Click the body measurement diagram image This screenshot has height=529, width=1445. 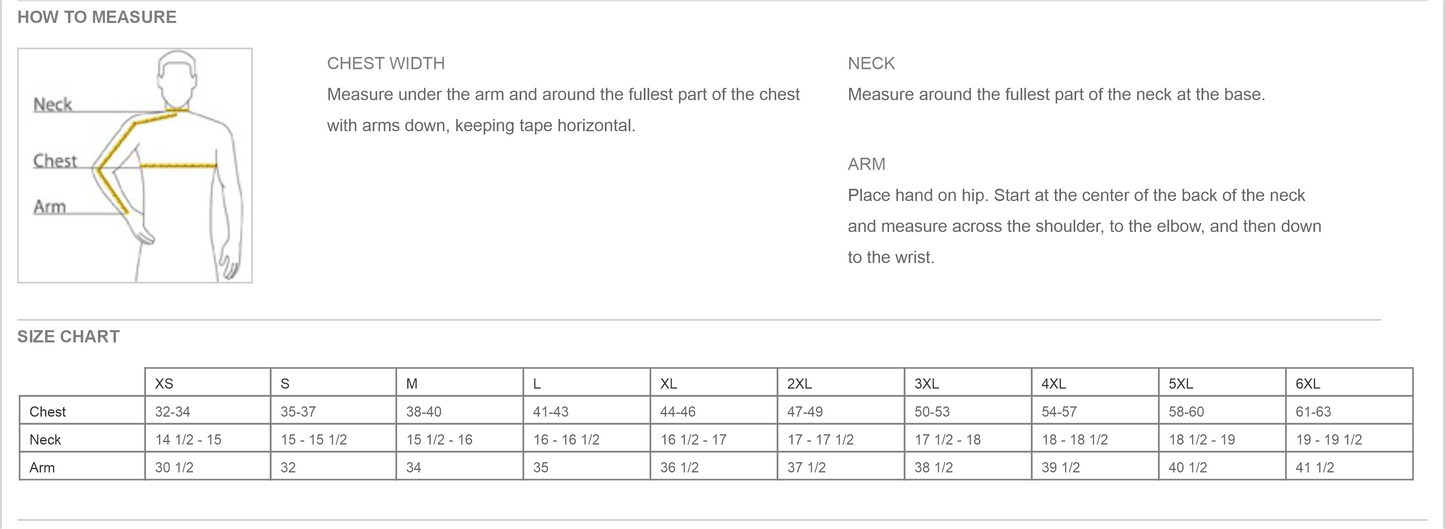(135, 165)
